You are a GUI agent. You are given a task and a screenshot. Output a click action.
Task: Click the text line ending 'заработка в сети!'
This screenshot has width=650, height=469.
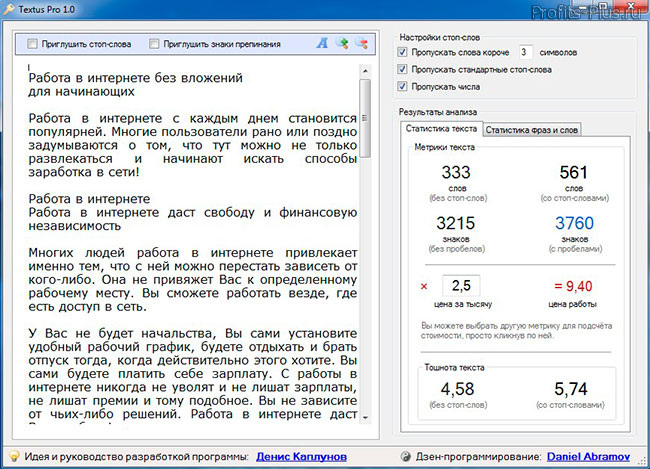(x=84, y=172)
